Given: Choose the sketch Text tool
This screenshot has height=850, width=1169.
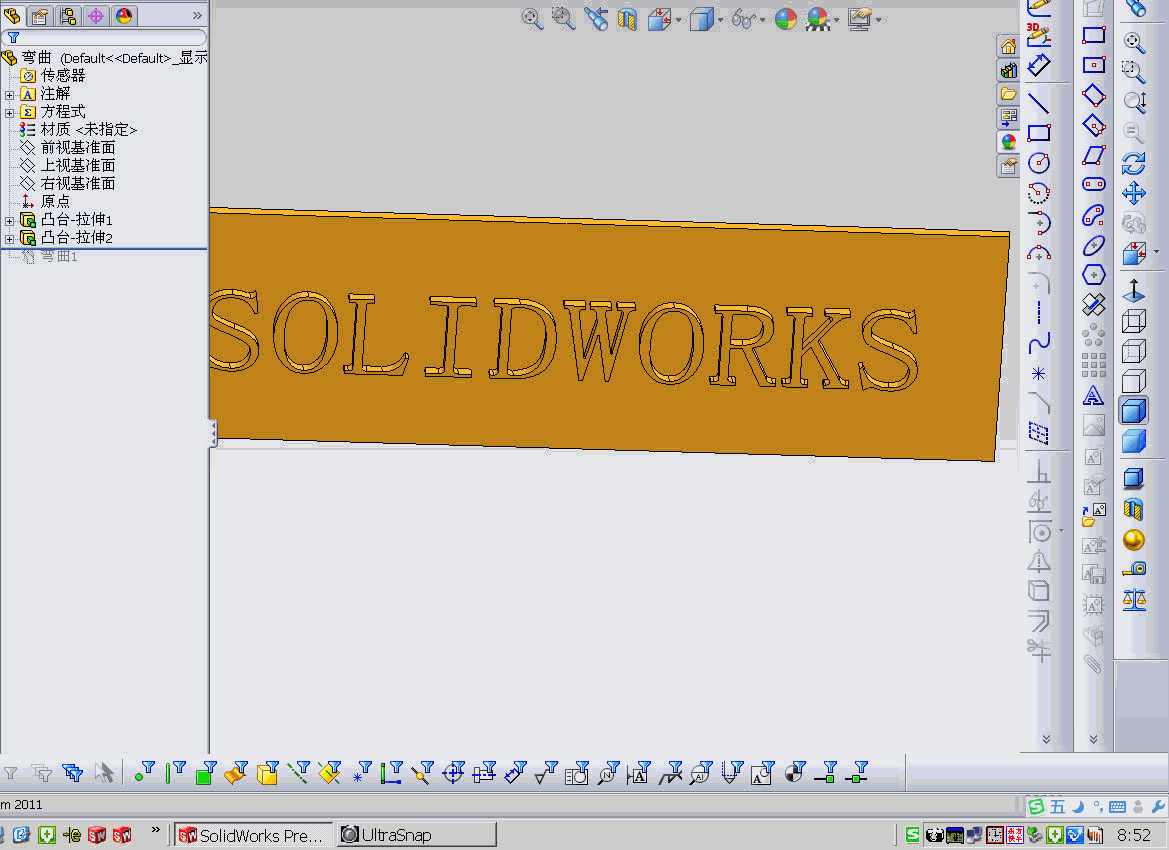Looking at the screenshot, I should pos(1094,395).
